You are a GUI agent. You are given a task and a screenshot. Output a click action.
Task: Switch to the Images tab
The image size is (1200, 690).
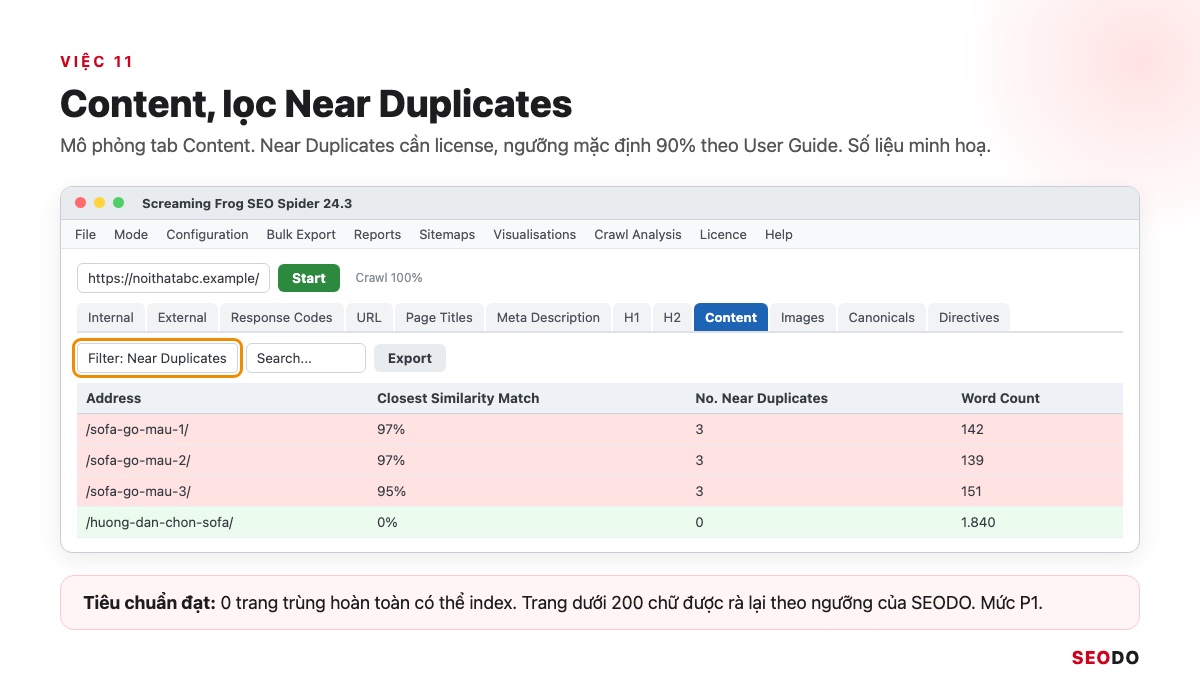tap(803, 317)
